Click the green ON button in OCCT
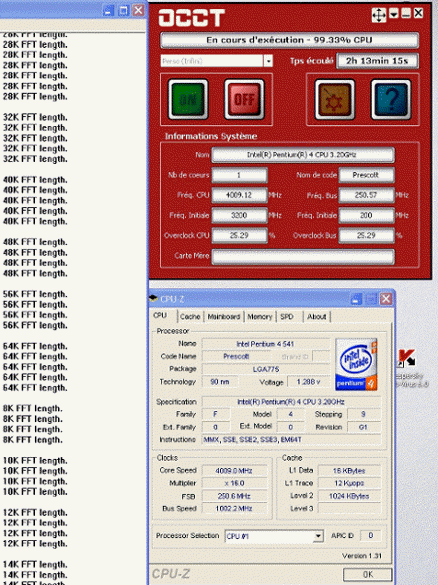438x585 pixels. coord(188,99)
